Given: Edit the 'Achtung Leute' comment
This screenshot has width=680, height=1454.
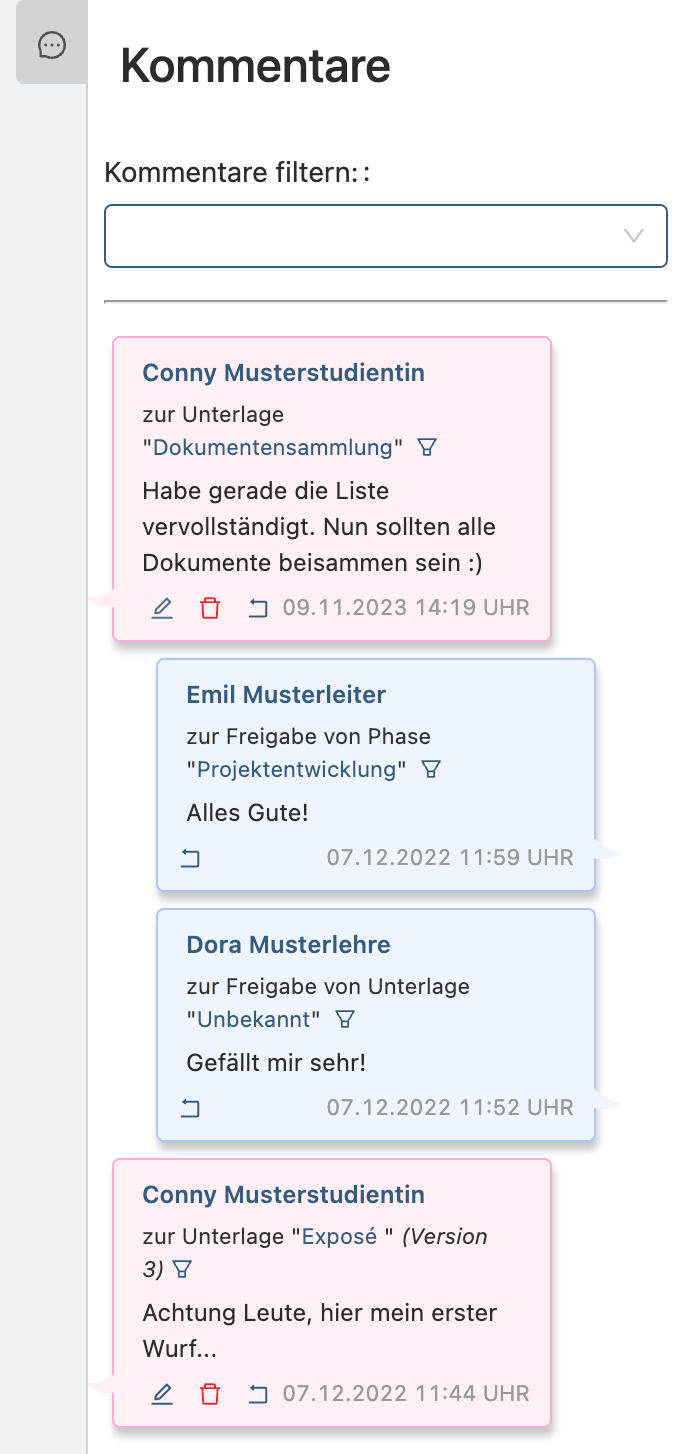Looking at the screenshot, I should 162,1394.
